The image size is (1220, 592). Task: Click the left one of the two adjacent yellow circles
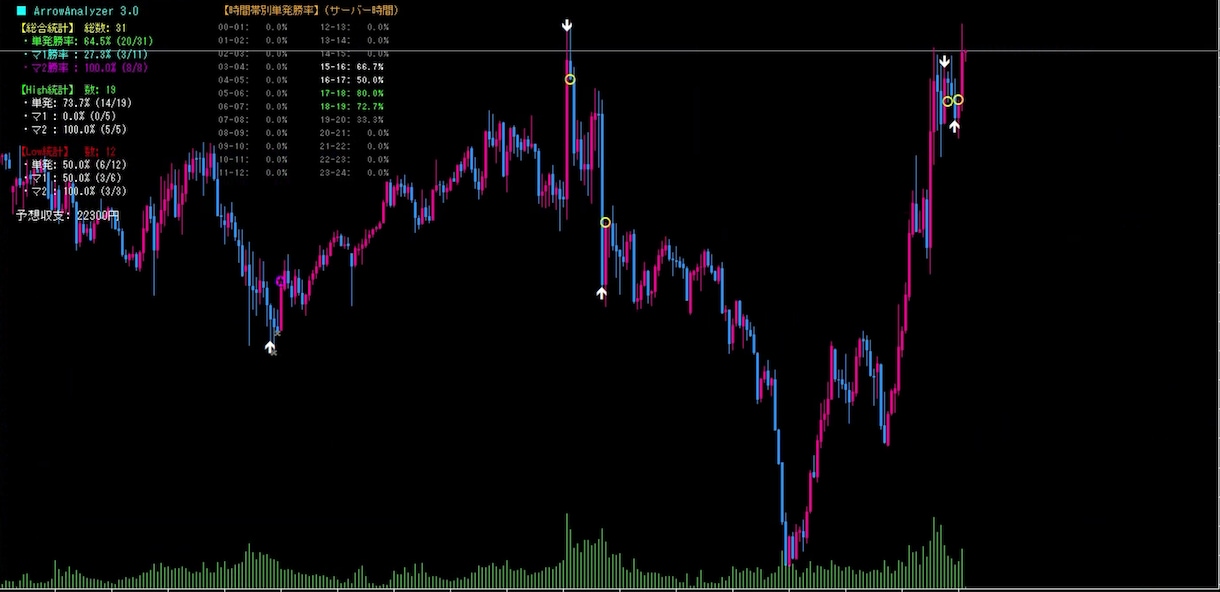coord(947,101)
